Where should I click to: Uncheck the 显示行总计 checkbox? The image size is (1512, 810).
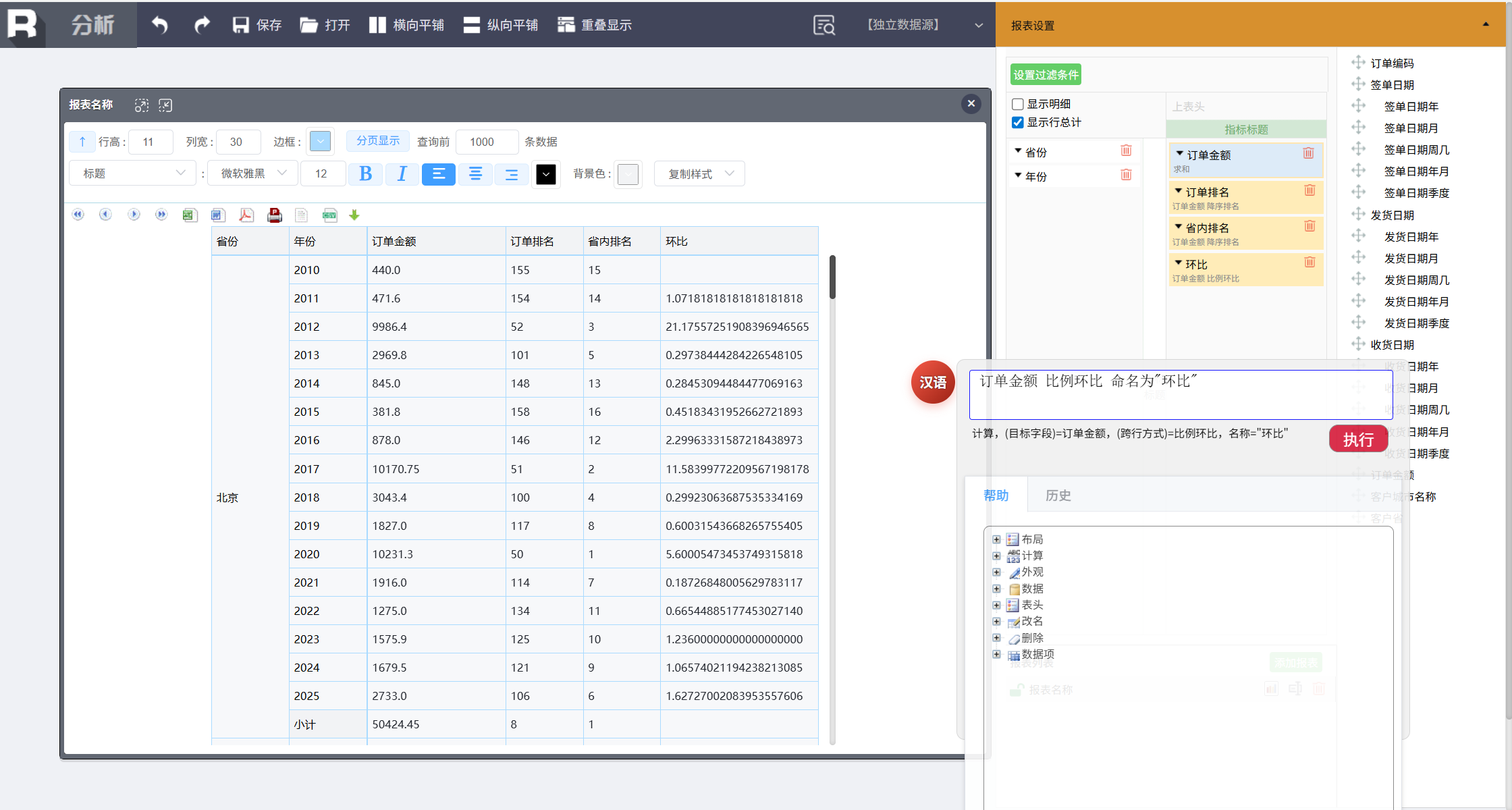[x=1018, y=122]
